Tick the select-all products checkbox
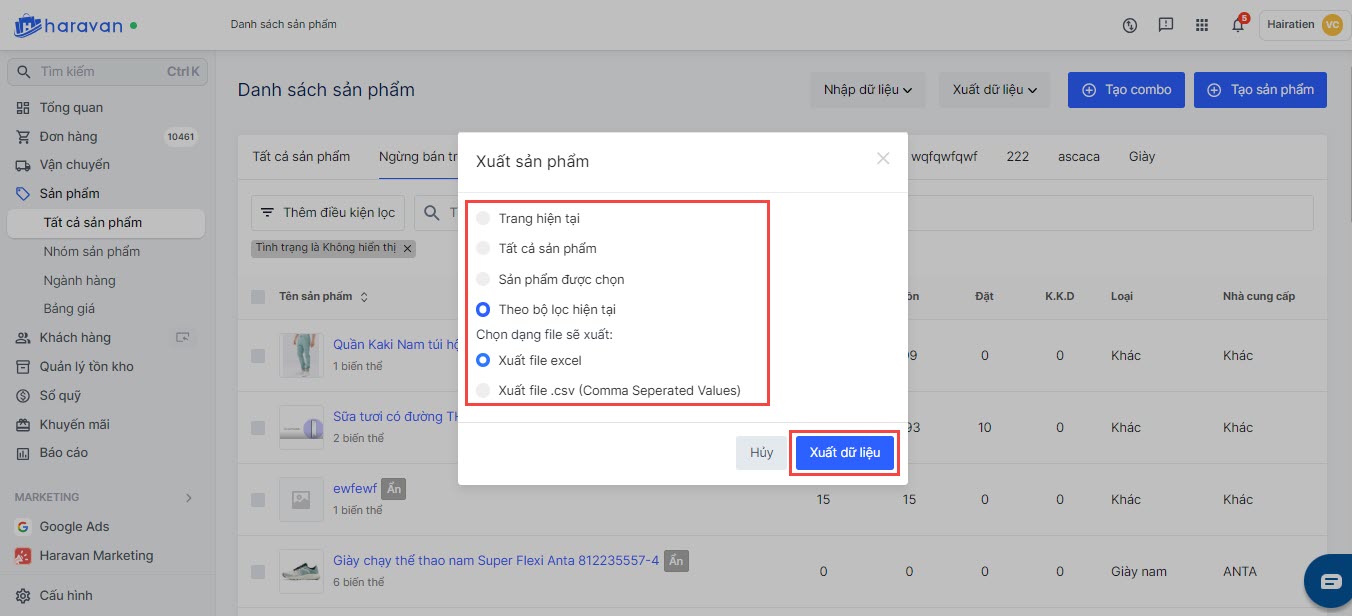Screen dimensions: 1352x616 point(258,297)
